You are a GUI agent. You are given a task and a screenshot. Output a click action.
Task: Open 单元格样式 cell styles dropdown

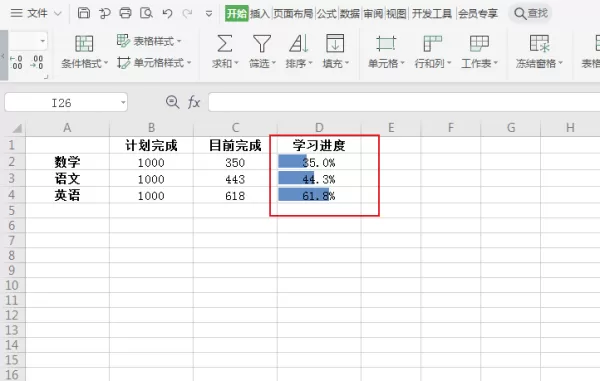[x=154, y=63]
